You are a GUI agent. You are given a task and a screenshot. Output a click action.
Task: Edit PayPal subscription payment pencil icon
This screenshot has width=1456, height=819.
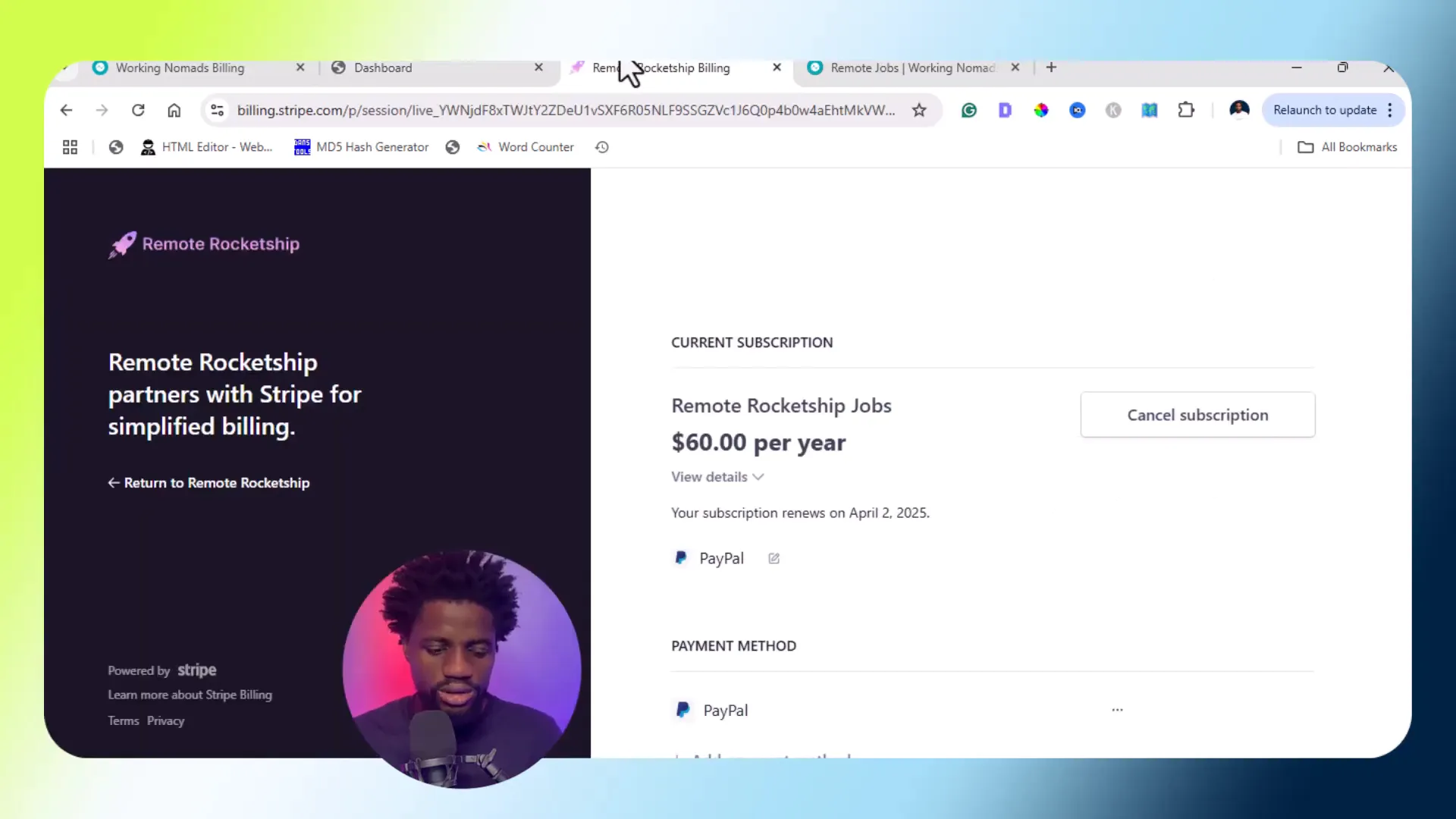(x=773, y=559)
